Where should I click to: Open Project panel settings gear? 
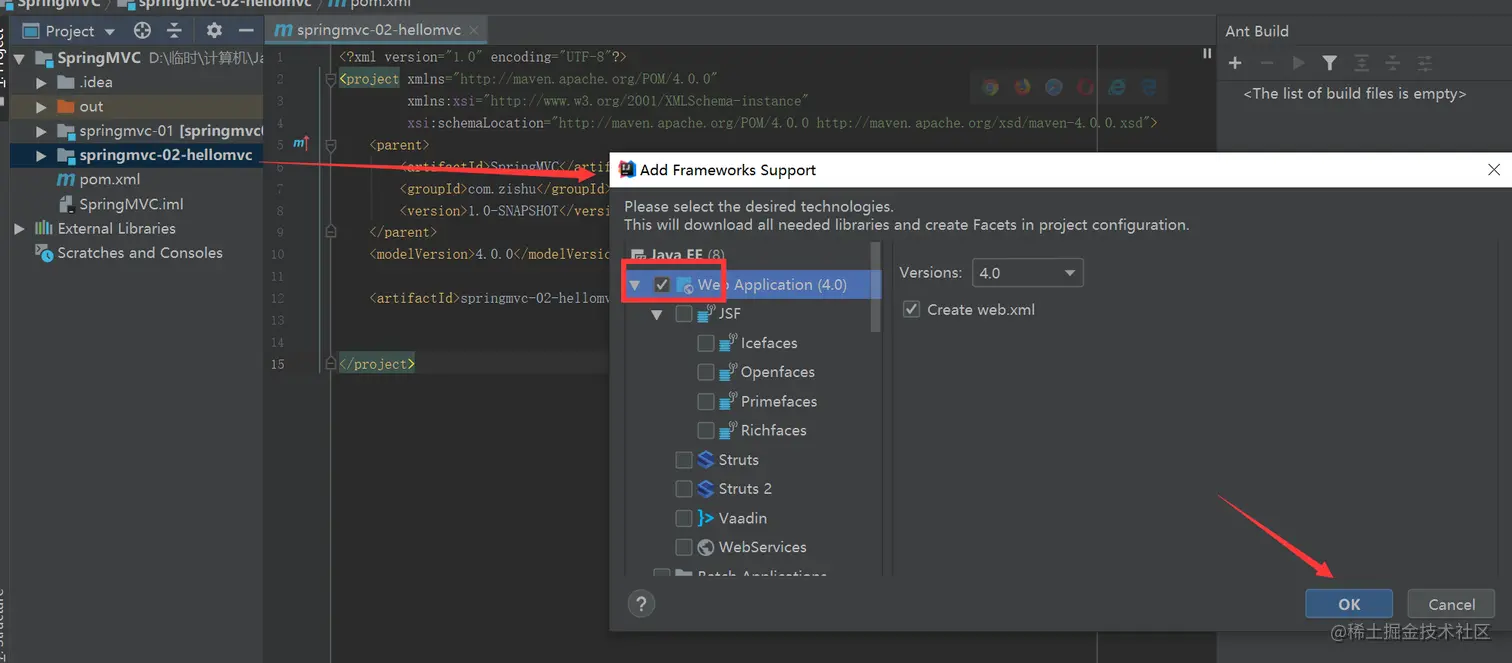point(214,31)
